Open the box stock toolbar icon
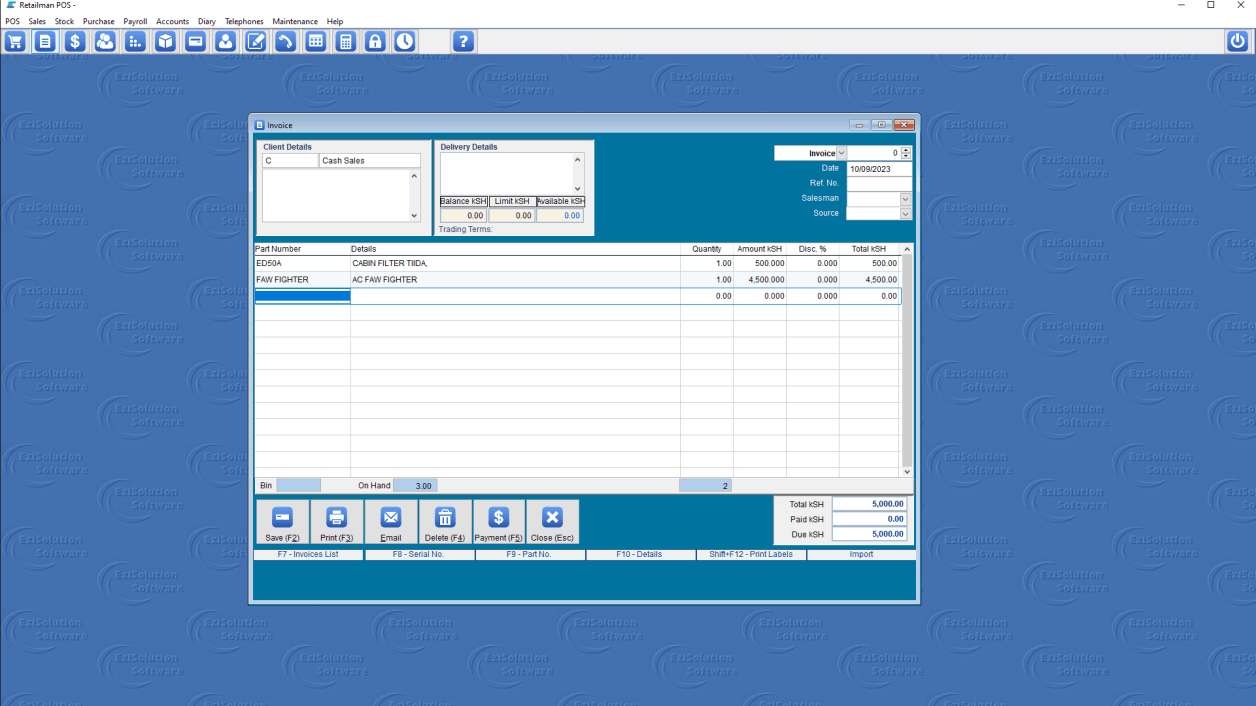Image resolution: width=1256 pixels, height=706 pixels. [x=165, y=41]
